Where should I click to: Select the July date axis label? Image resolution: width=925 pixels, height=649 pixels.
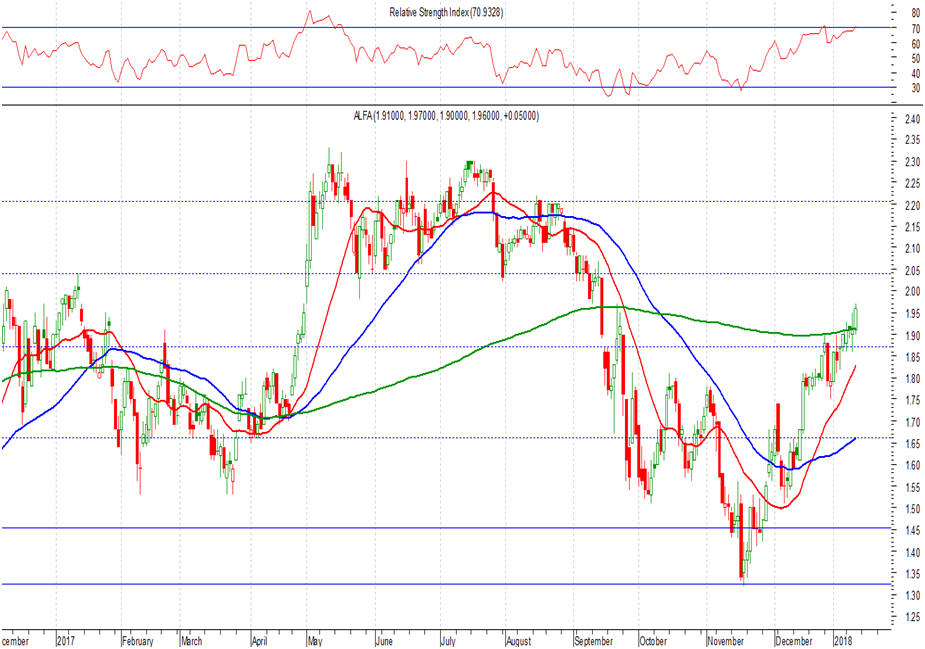click(448, 641)
